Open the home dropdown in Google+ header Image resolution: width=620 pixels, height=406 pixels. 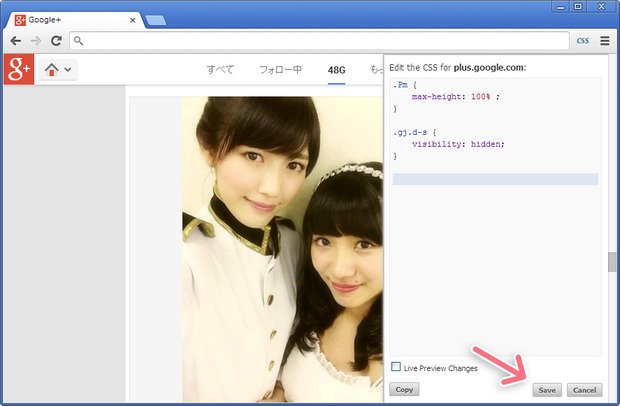[x=58, y=70]
